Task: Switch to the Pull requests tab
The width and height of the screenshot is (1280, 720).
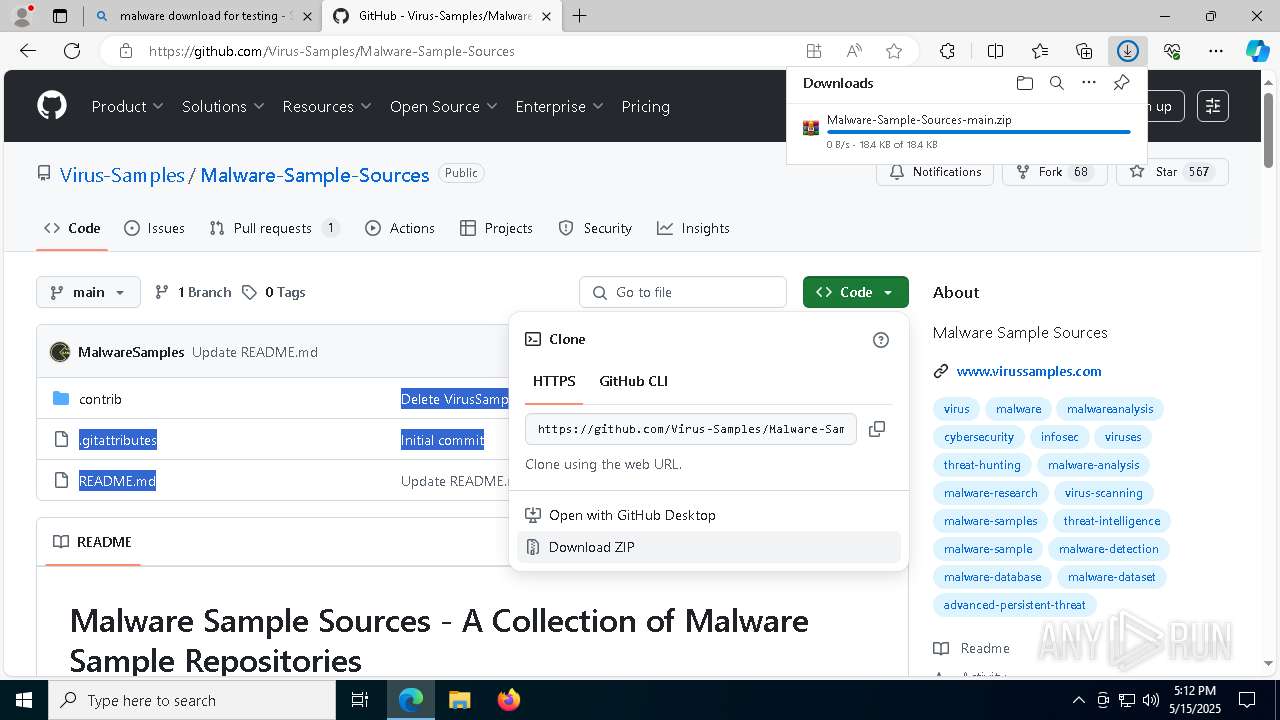Action: click(274, 228)
